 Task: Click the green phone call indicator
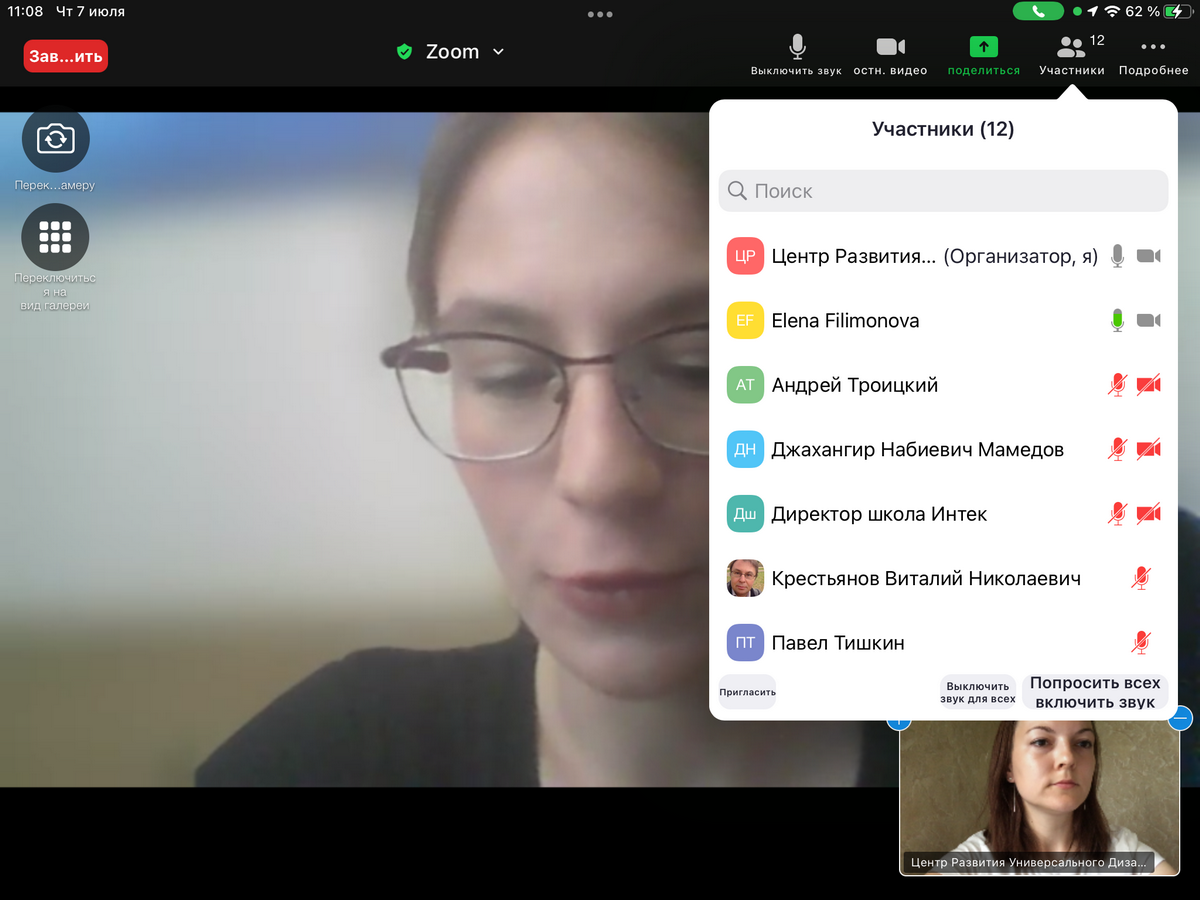[1038, 12]
